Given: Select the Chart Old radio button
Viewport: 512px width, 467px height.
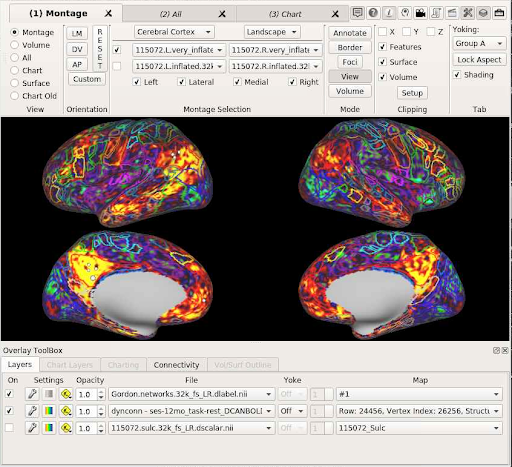Looking at the screenshot, I should point(14,96).
